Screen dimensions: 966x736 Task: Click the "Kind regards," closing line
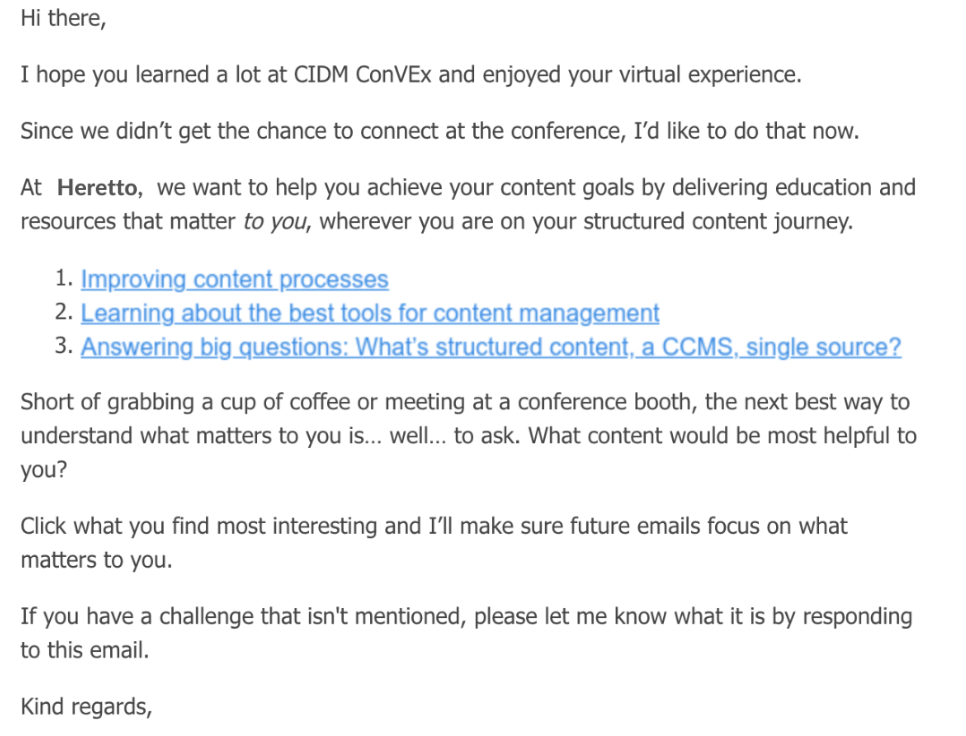(86, 708)
